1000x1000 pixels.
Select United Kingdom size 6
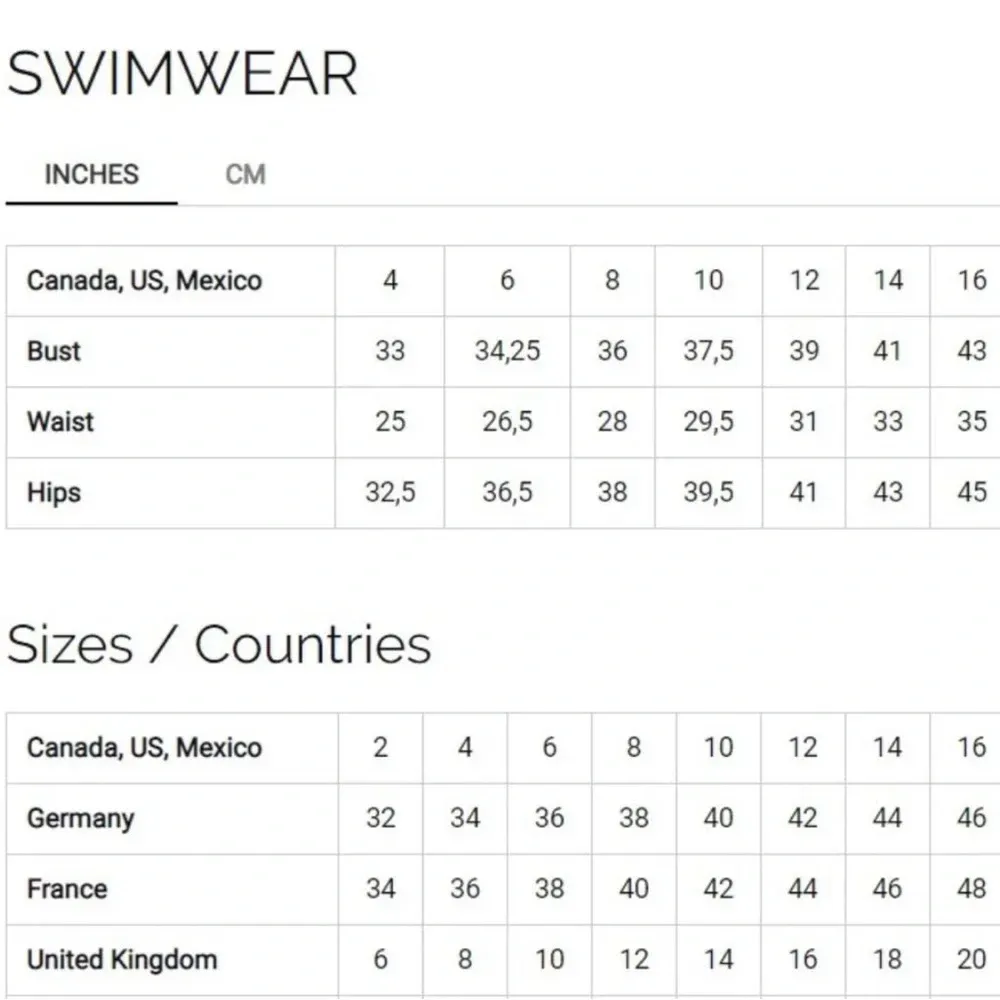[380, 959]
